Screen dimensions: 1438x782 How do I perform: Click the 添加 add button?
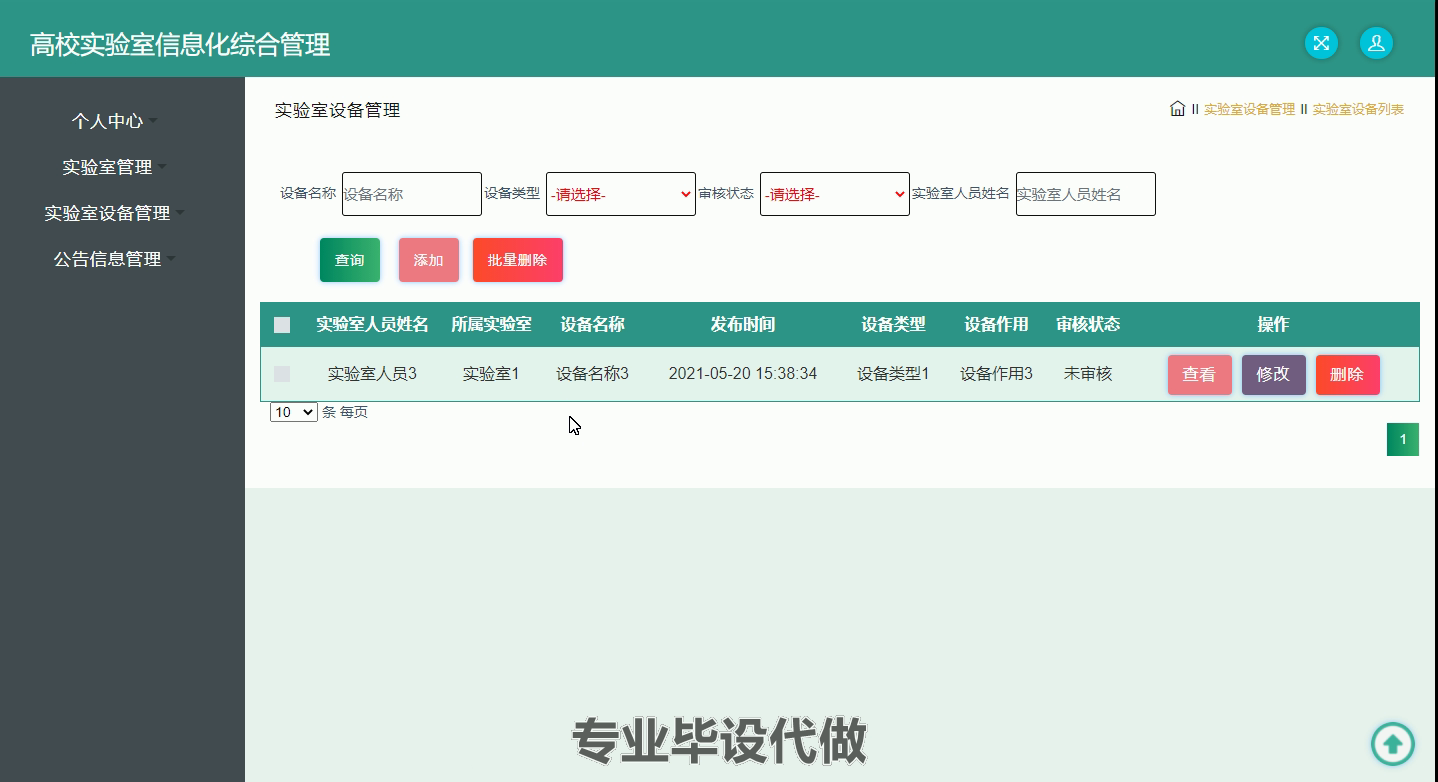429,260
